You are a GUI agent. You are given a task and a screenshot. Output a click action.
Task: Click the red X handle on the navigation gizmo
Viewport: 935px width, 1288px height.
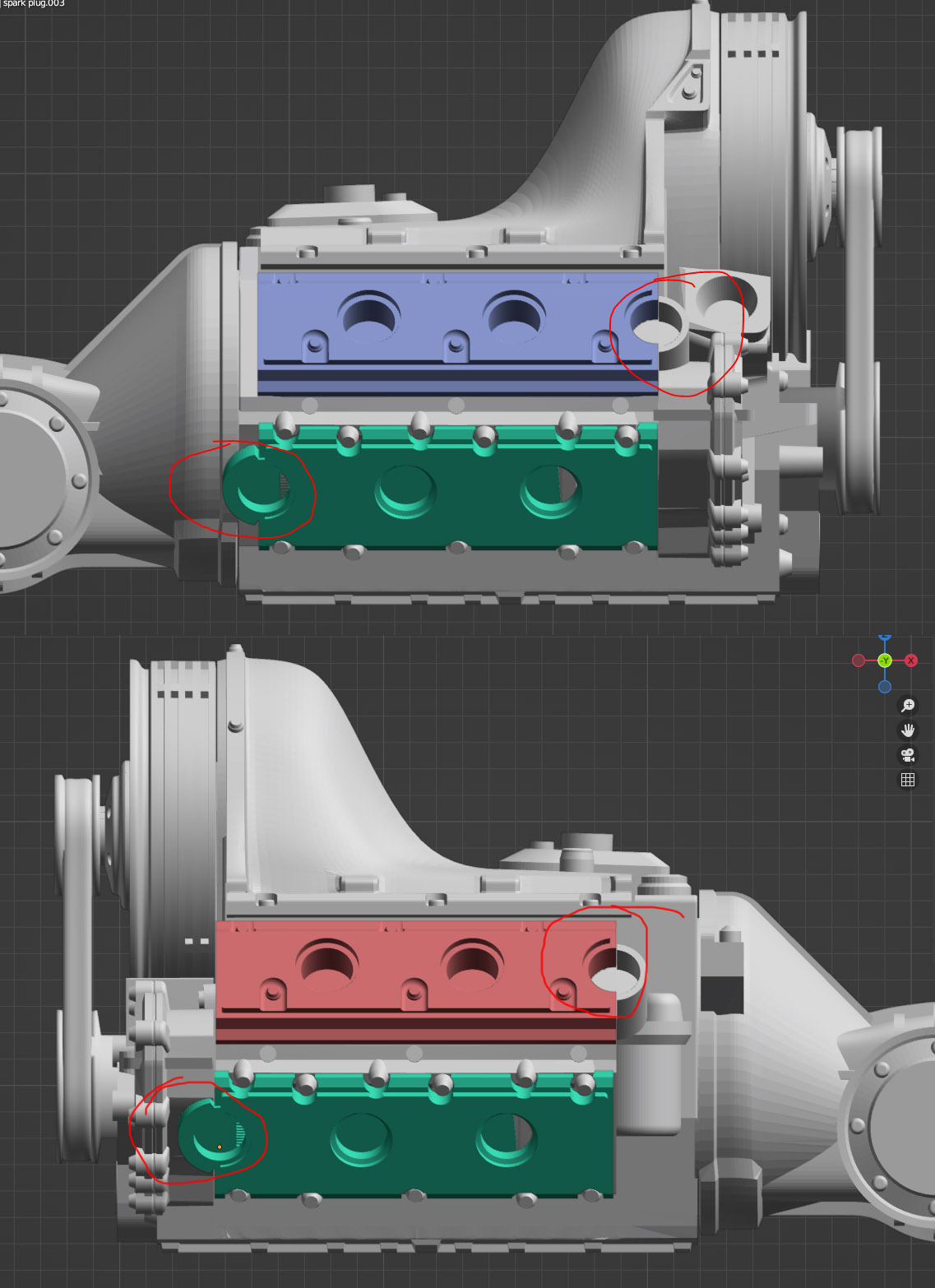(913, 659)
